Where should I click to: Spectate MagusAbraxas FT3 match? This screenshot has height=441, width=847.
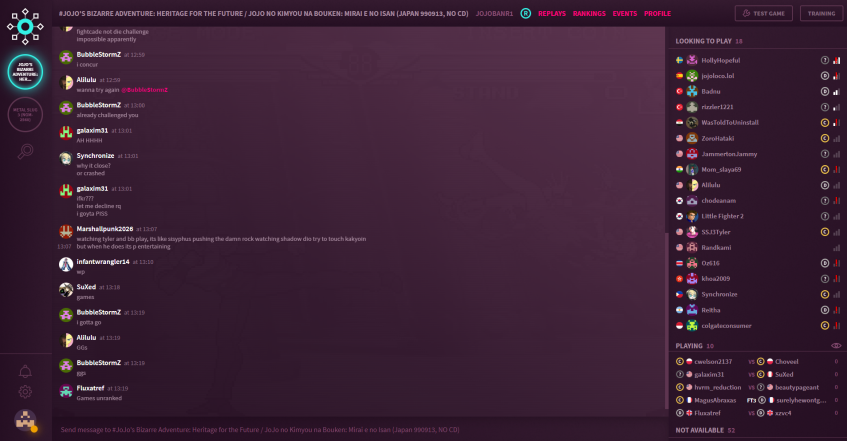point(757,400)
